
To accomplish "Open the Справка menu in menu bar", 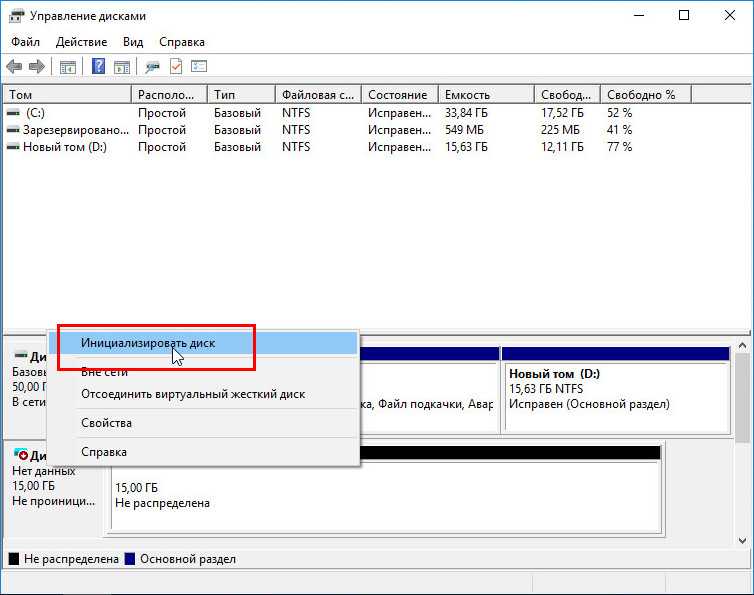I will [x=182, y=42].
